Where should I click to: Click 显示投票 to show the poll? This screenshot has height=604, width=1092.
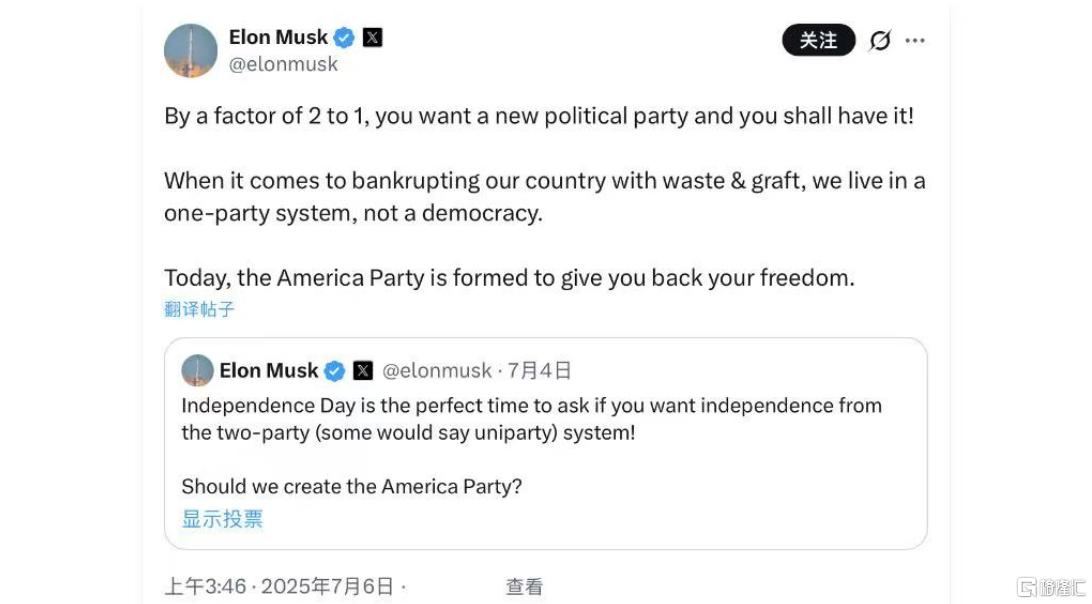pyautogui.click(x=222, y=519)
